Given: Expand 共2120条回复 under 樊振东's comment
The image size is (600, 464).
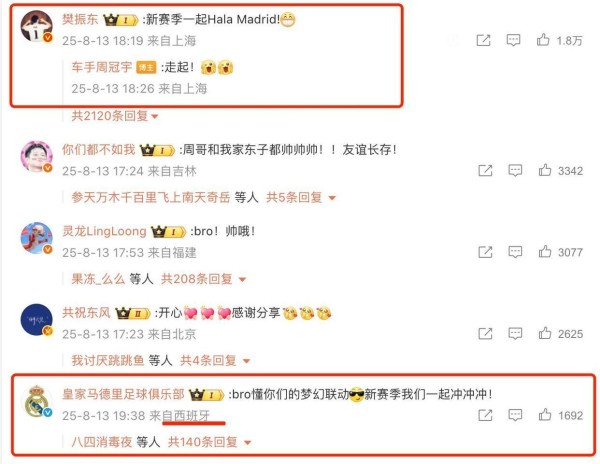Looking at the screenshot, I should [114, 116].
